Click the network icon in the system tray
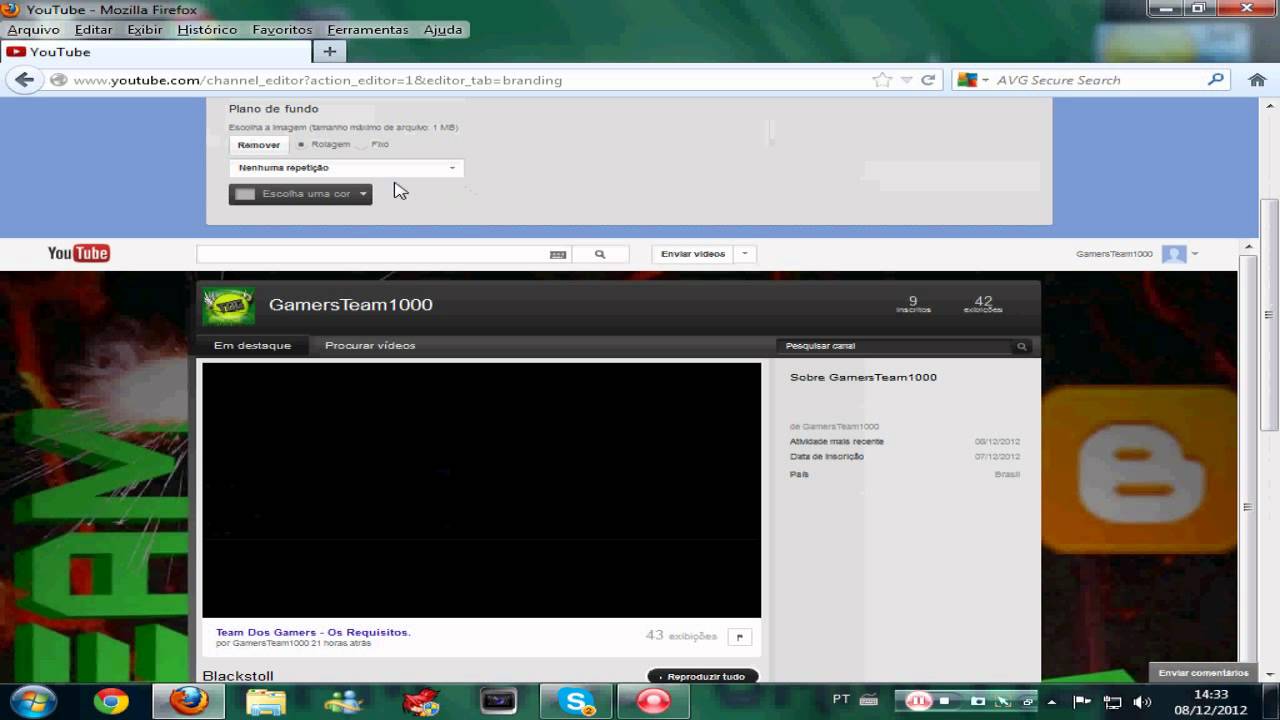 (x=1112, y=702)
